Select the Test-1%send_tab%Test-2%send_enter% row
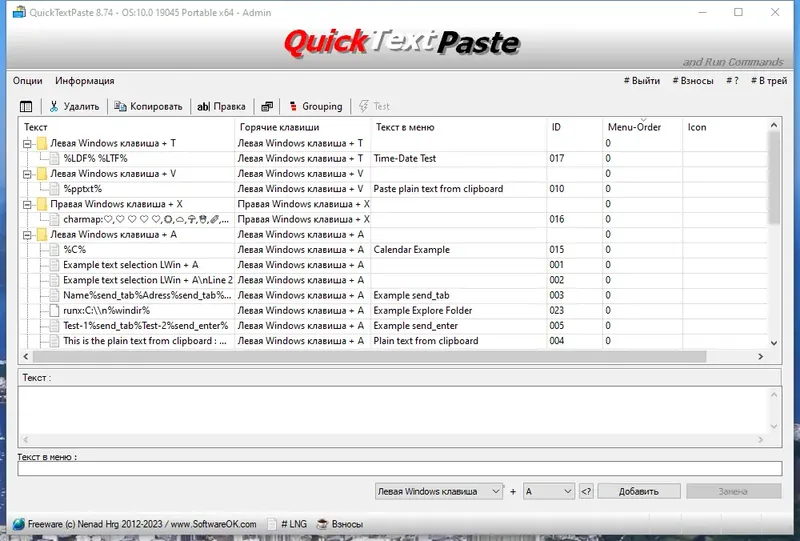The width and height of the screenshot is (800, 541). (393, 326)
